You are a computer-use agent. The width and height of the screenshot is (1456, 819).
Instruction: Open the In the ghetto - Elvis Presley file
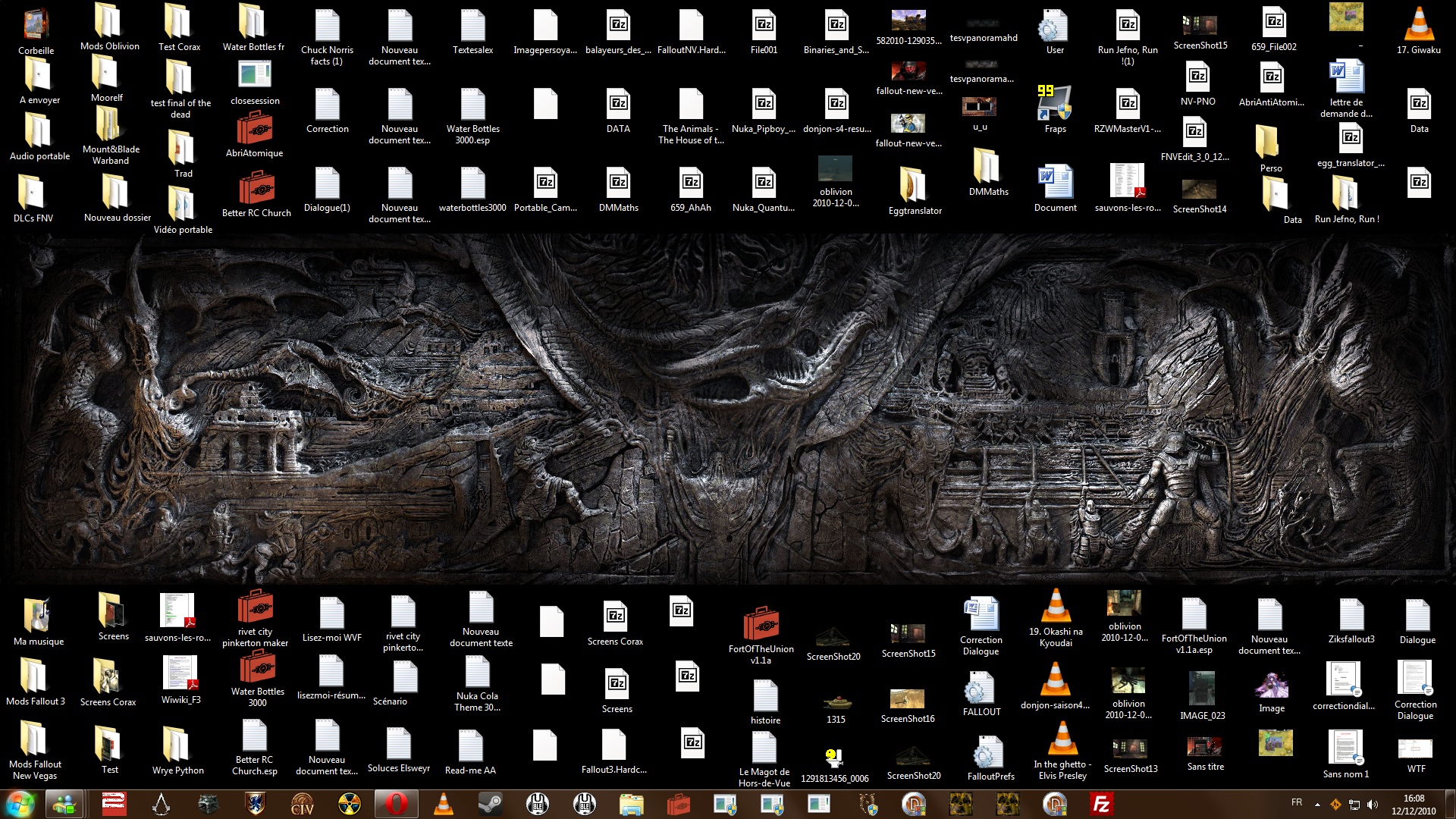1062,751
